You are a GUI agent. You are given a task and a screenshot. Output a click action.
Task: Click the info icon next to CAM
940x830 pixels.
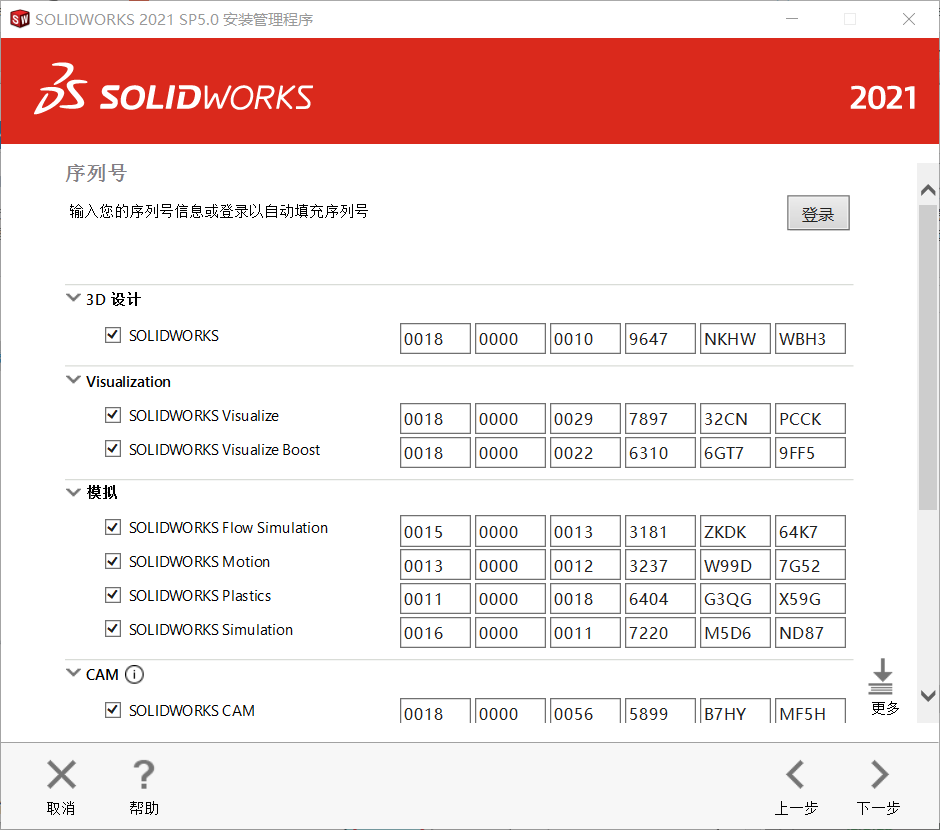[134, 674]
